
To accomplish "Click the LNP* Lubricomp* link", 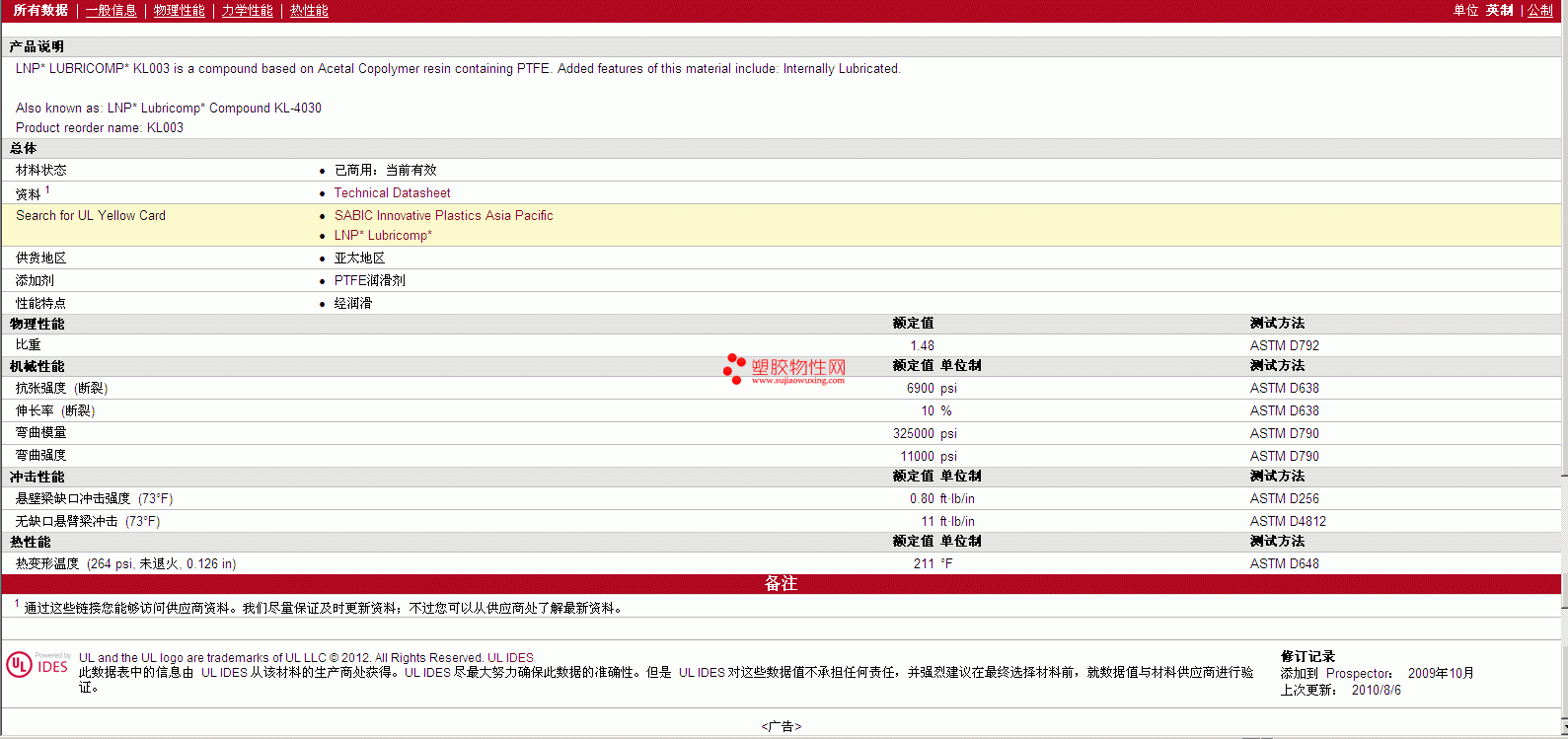I will coord(383,235).
